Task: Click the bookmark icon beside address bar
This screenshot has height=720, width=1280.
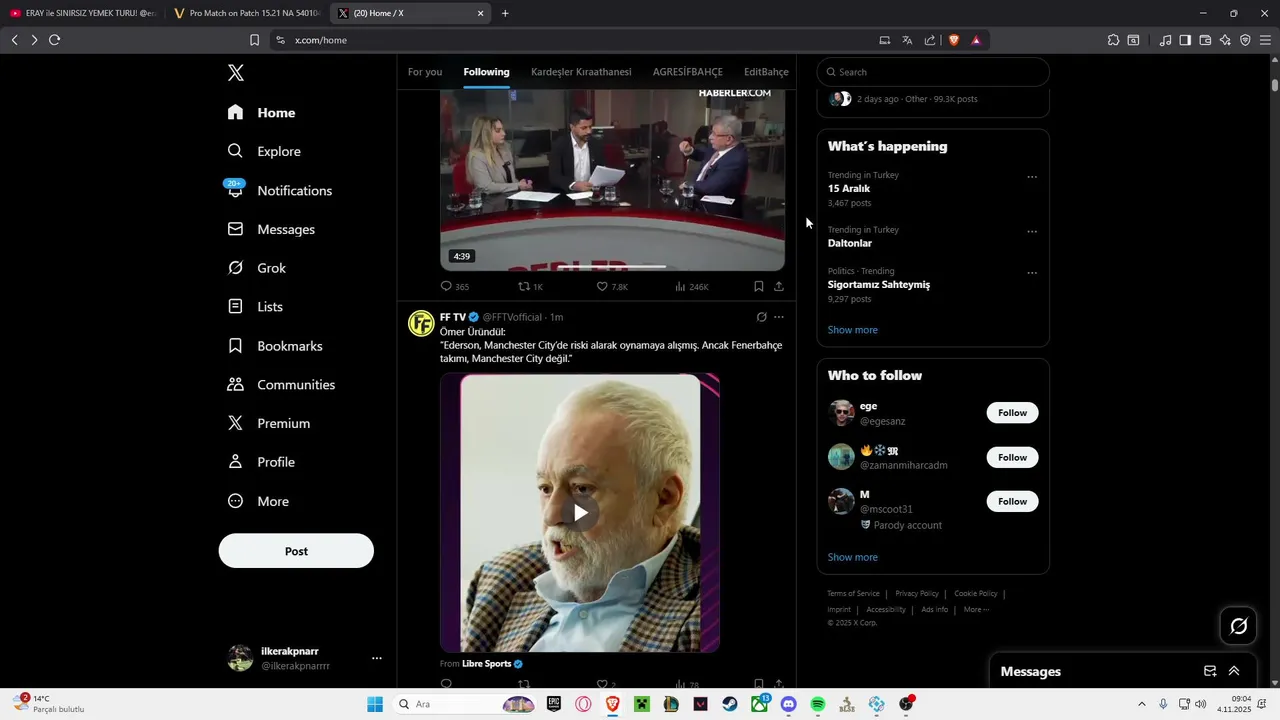Action: (x=254, y=40)
